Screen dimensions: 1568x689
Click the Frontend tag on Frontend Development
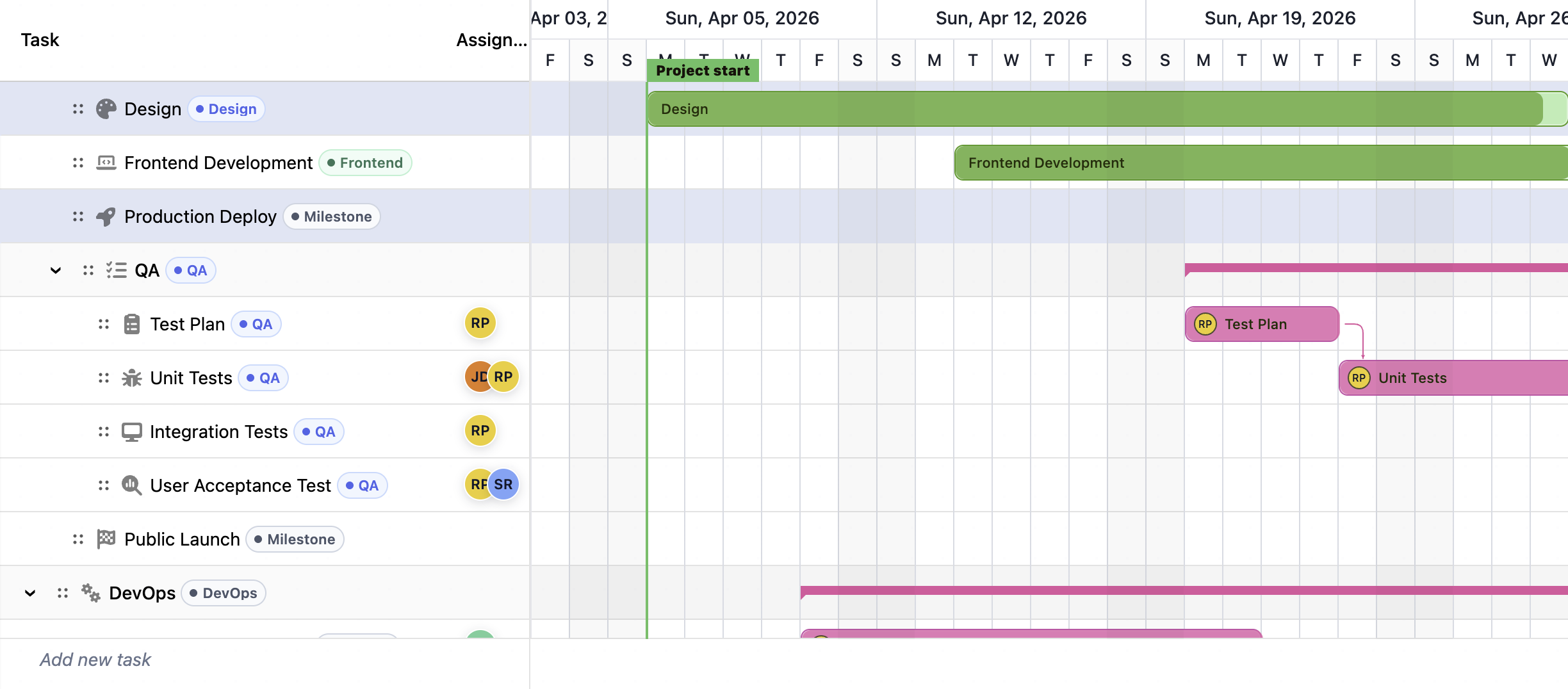(x=365, y=163)
